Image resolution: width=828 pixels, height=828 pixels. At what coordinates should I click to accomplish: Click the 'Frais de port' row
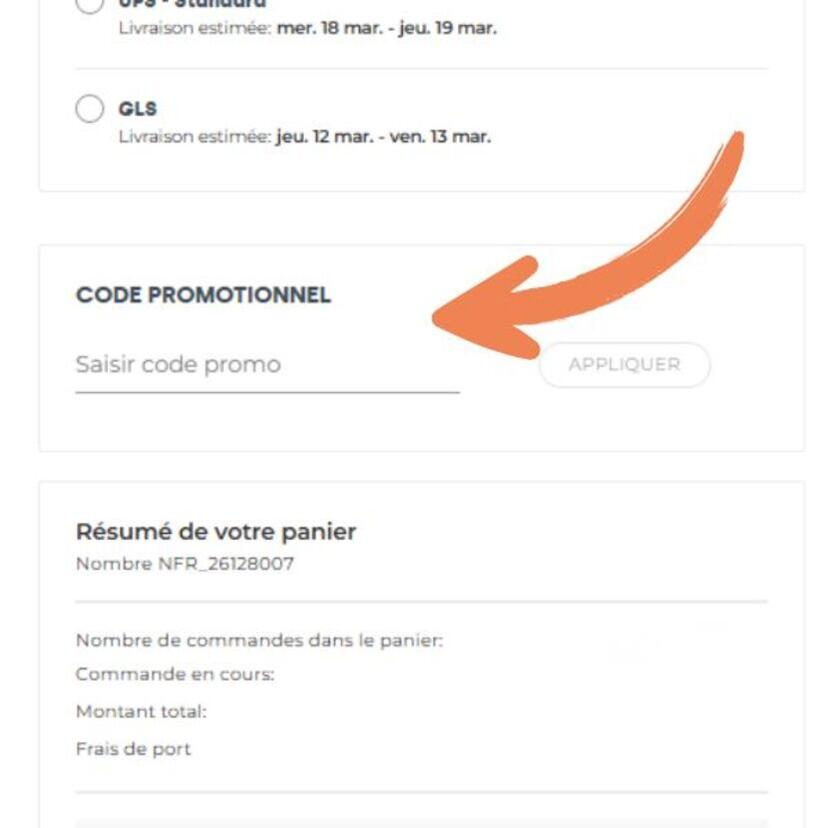[133, 749]
